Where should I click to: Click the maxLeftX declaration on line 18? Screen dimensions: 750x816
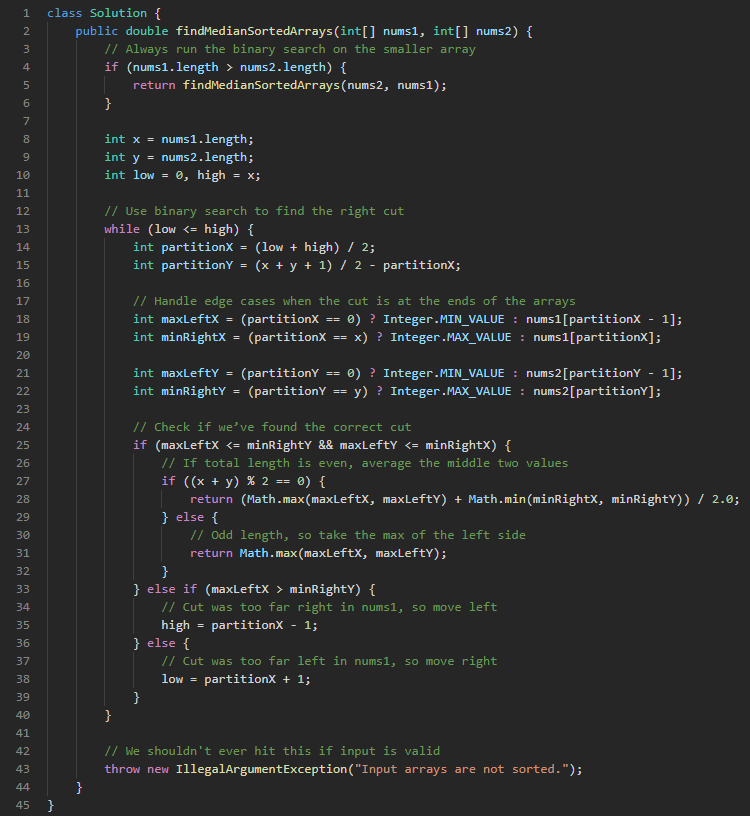tap(408, 320)
